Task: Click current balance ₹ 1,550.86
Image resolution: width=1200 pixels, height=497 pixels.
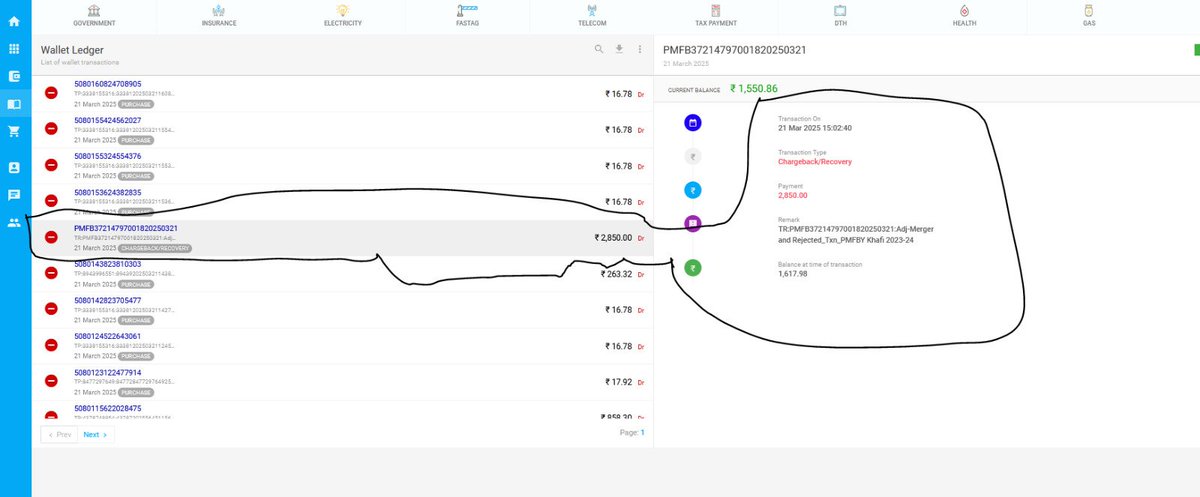Action: tap(754, 88)
